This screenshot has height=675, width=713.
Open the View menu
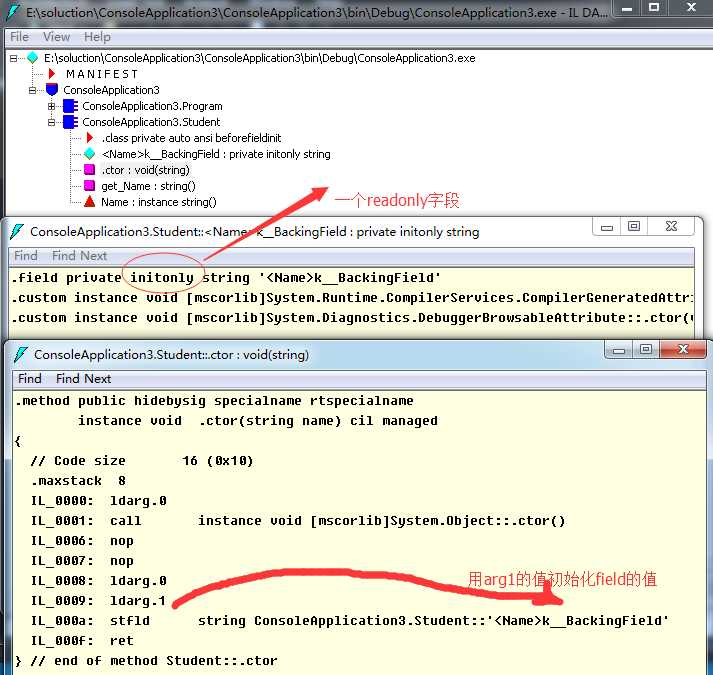click(56, 37)
